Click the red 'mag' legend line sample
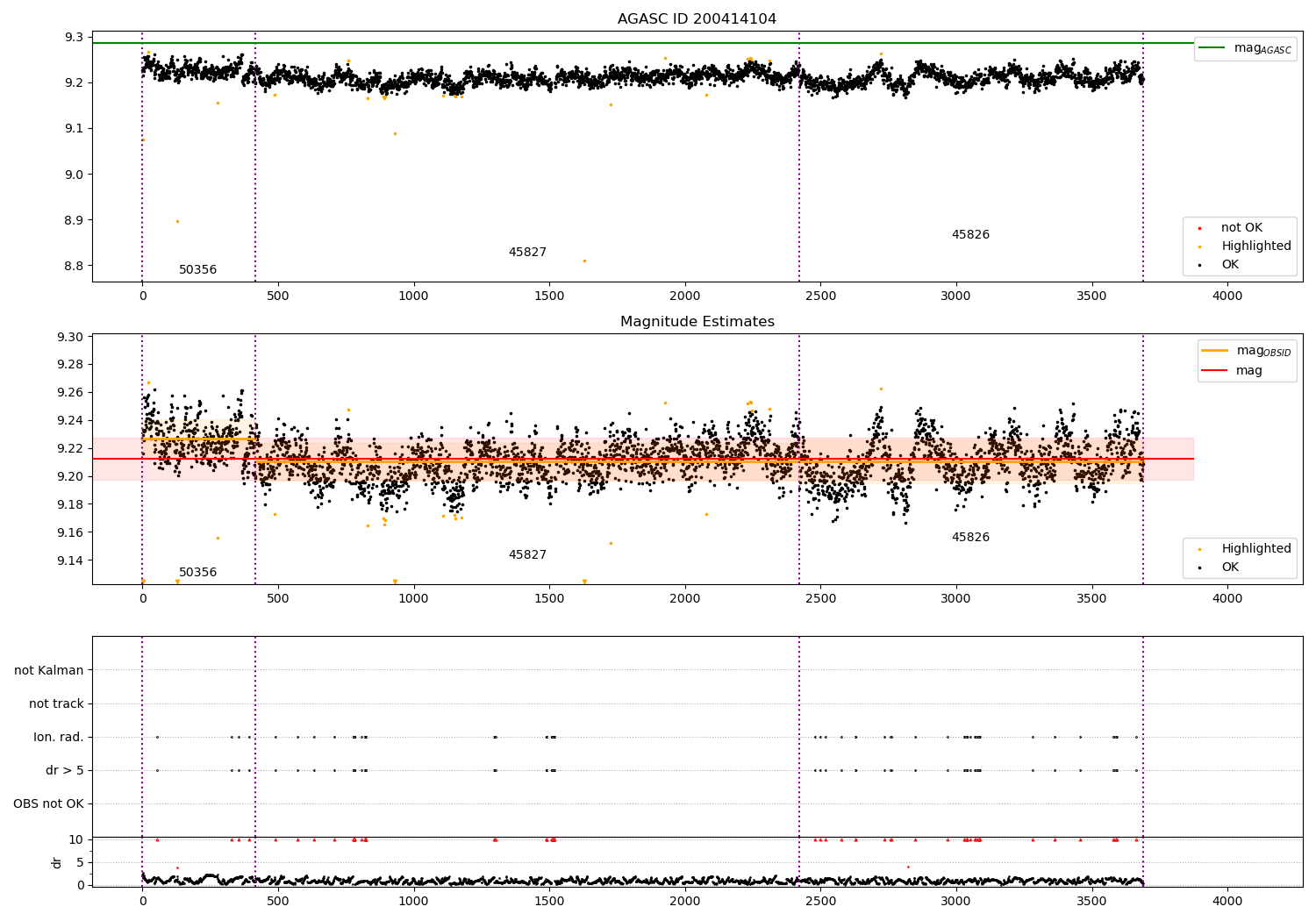The width and height of the screenshot is (1316, 921). 1214,370
